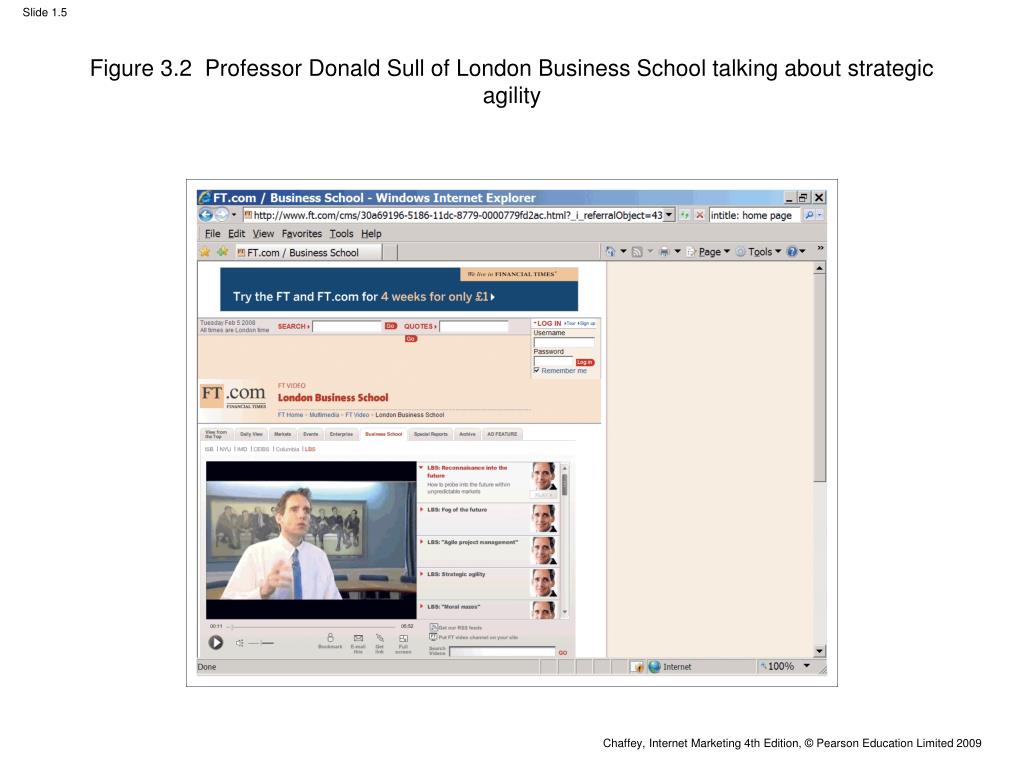Open a new blank browser tab
The width and height of the screenshot is (1024, 768).
tap(390, 253)
